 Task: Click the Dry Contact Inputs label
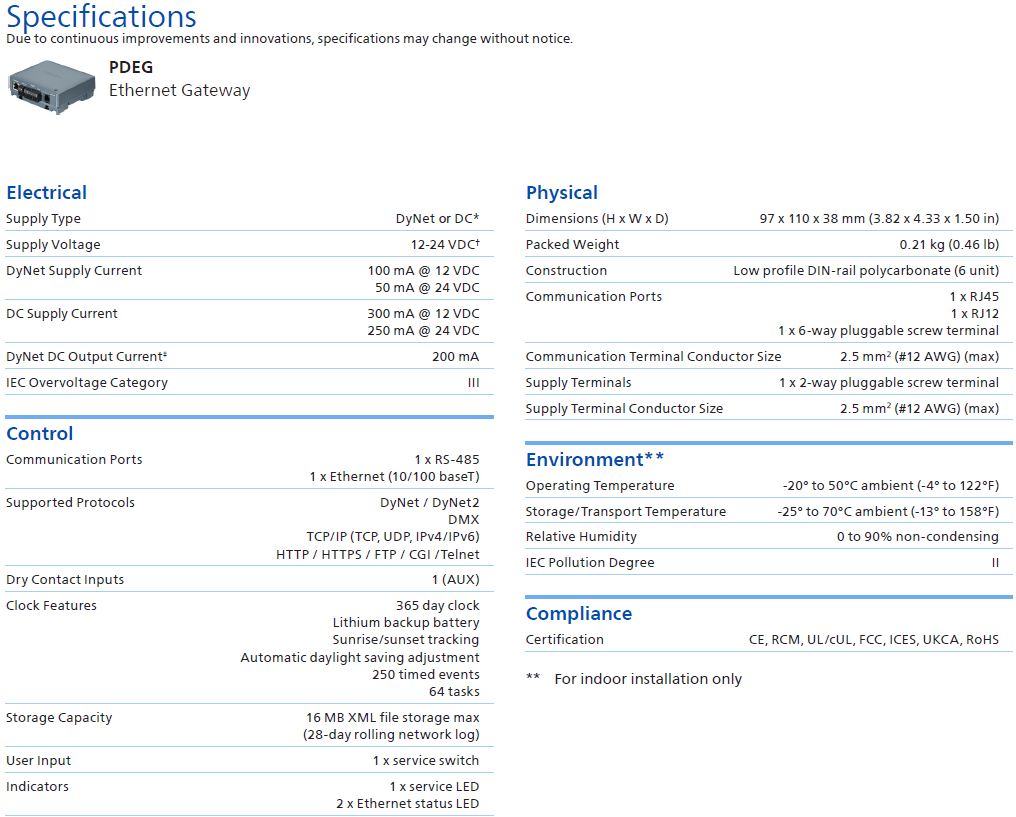pos(65,580)
